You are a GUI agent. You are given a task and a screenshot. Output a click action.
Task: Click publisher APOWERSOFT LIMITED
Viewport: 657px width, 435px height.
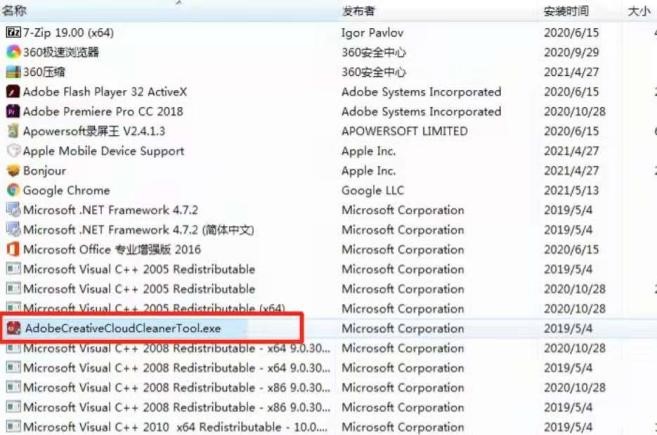[x=404, y=131]
